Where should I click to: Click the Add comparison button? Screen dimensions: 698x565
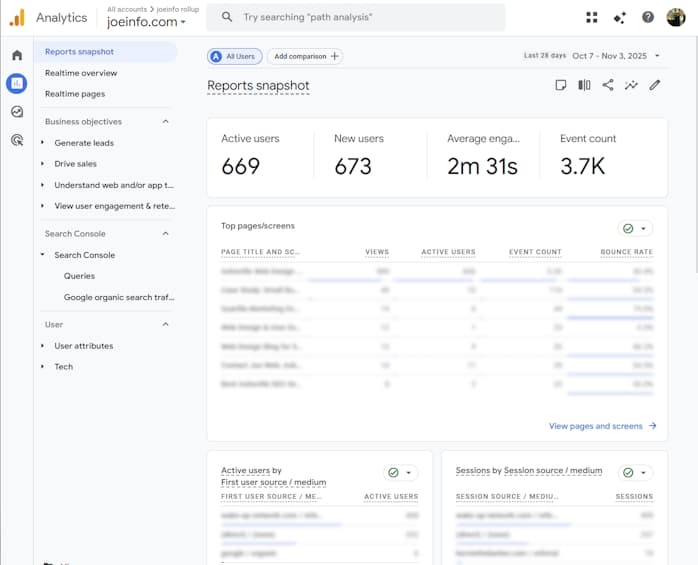coord(306,57)
